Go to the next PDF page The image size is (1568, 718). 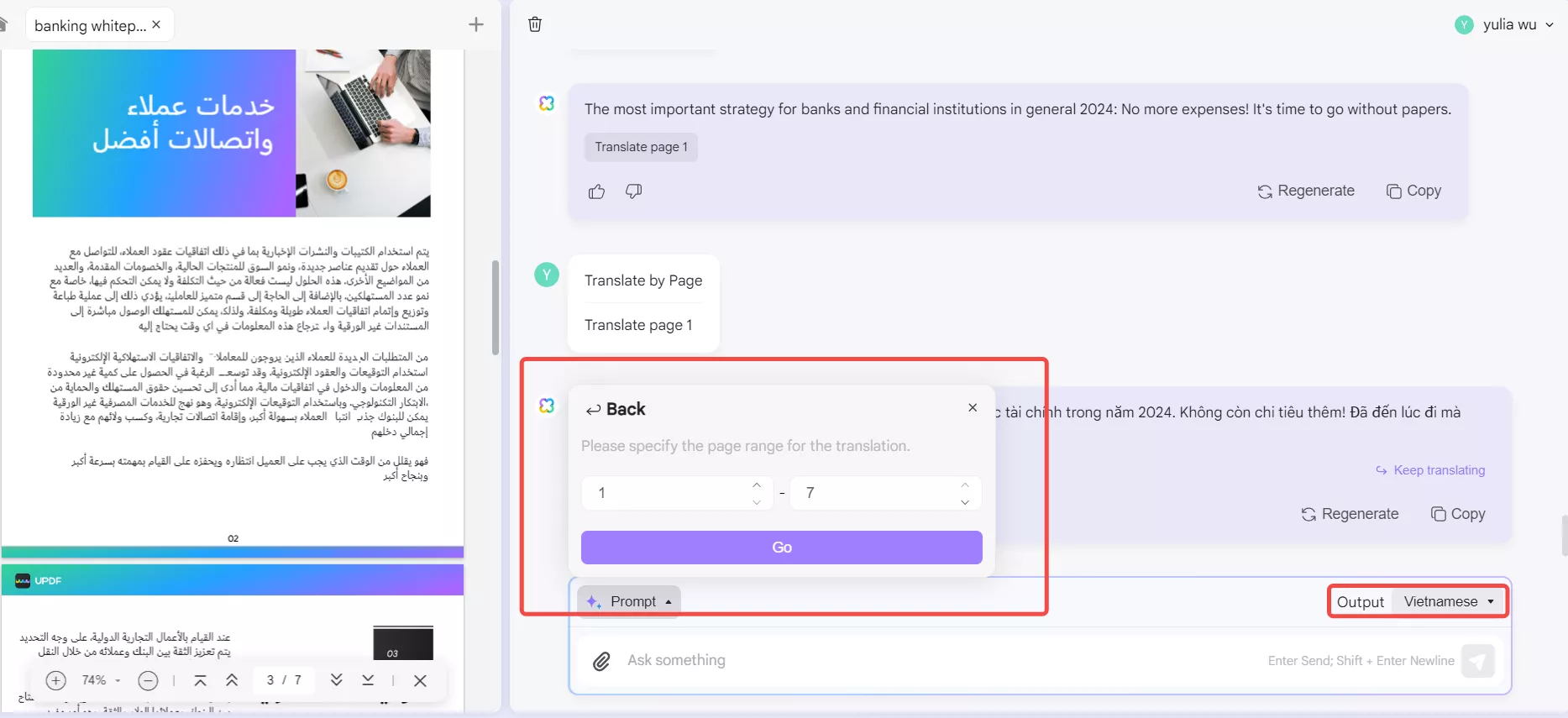(336, 680)
